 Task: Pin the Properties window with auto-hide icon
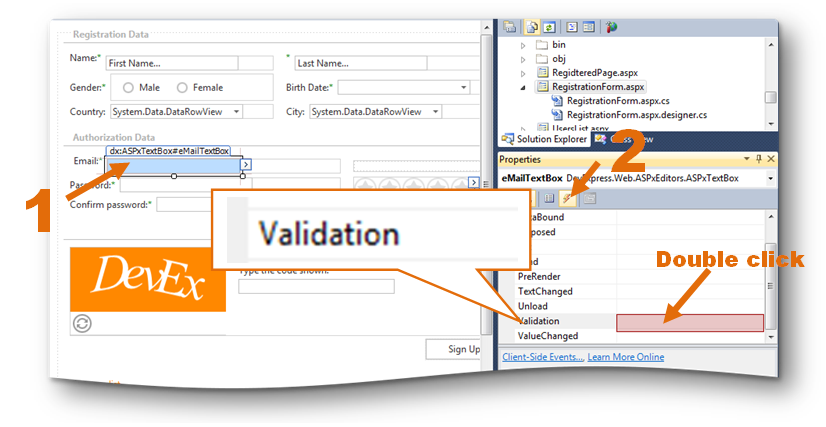[759, 159]
